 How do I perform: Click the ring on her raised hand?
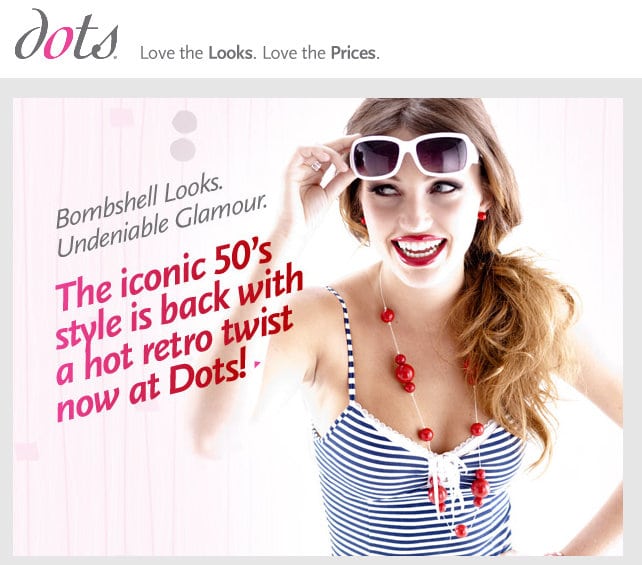316,165
